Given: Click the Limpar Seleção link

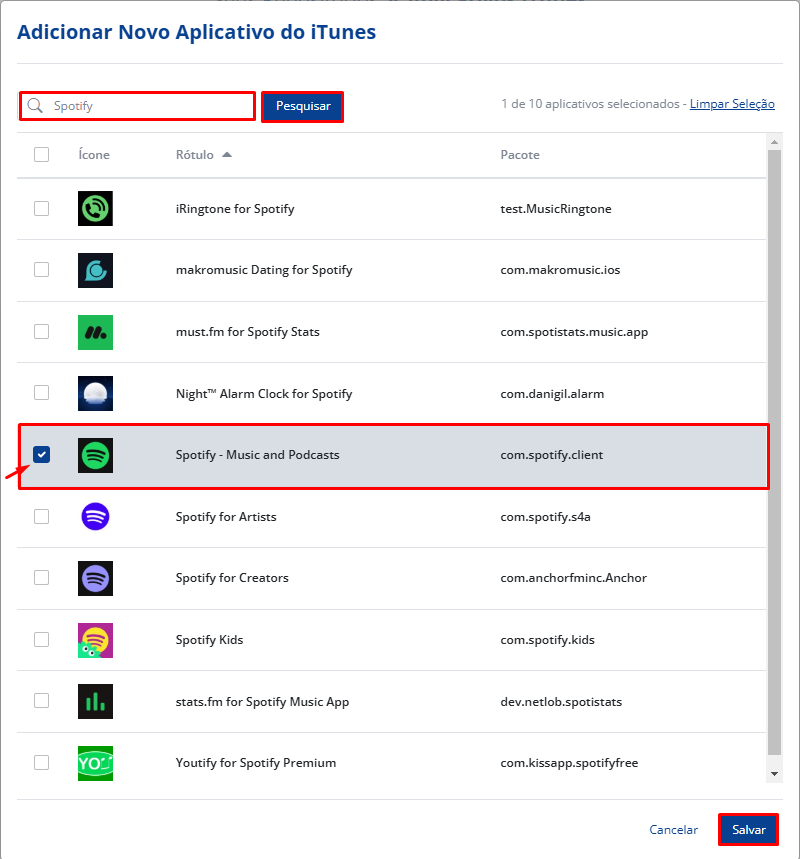Looking at the screenshot, I should 732,104.
